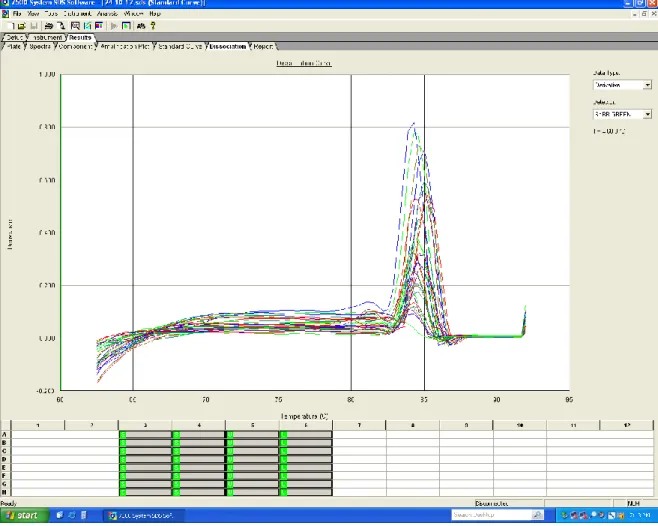Select plate column header 8
This screenshot has width=658, height=526.
tap(413, 425)
